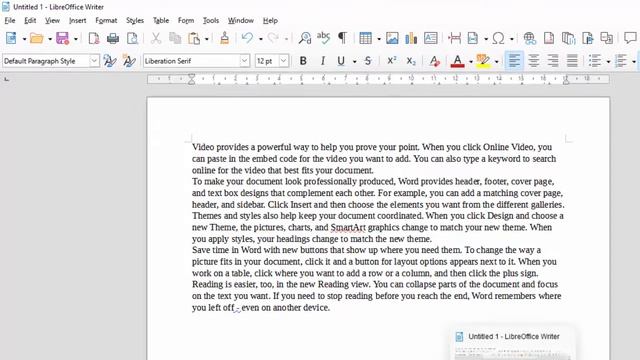This screenshot has width=640, height=360.
Task: Open Find and Replace icon
Action: (x=305, y=38)
